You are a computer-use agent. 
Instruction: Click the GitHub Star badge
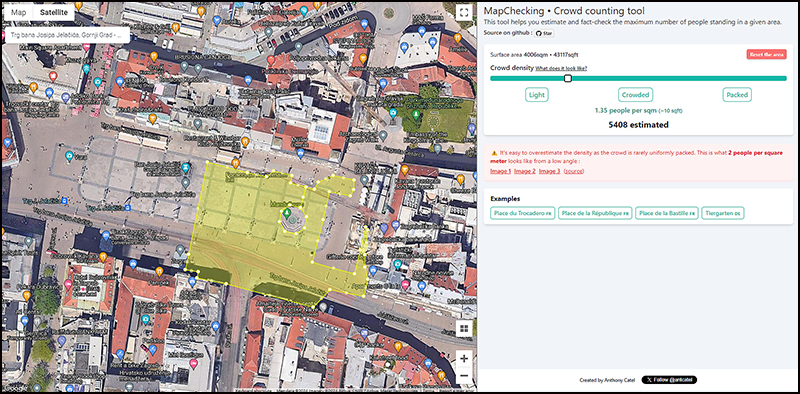(544, 33)
